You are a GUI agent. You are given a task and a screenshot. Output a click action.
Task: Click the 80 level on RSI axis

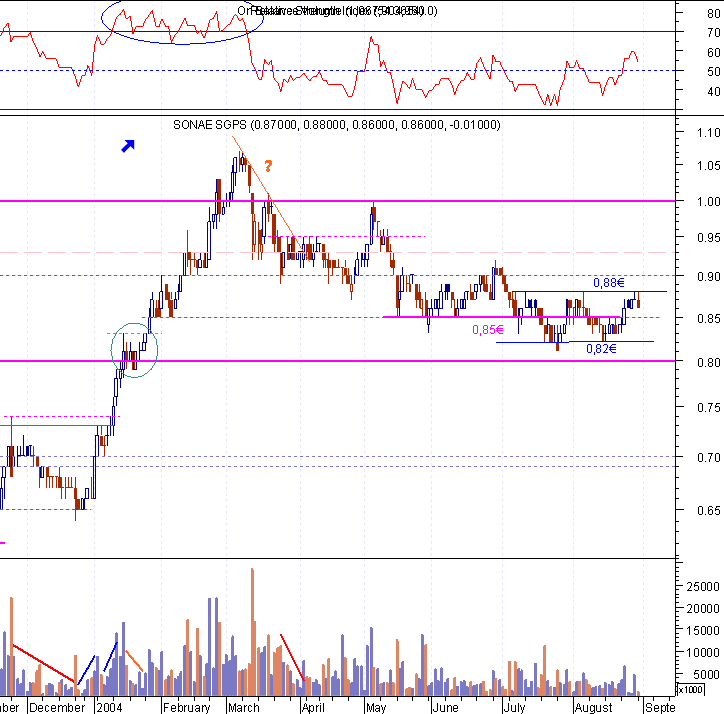point(713,13)
